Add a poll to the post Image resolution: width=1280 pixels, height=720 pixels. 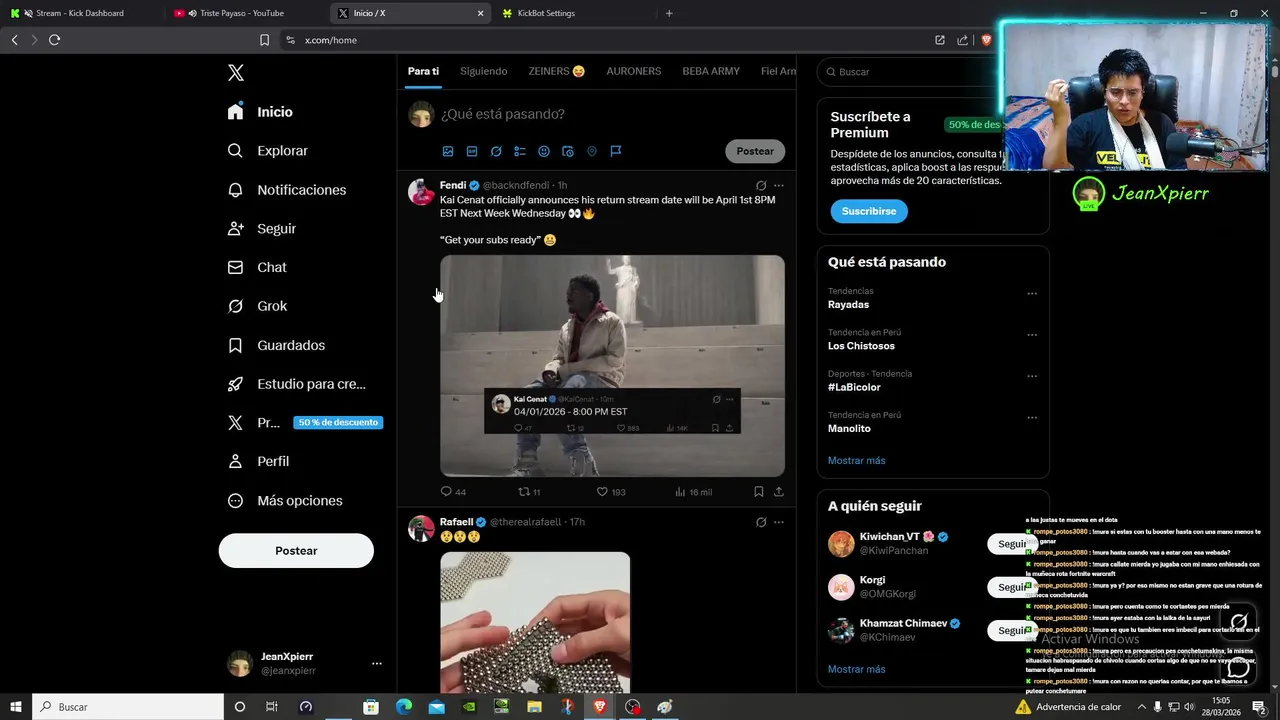click(520, 152)
